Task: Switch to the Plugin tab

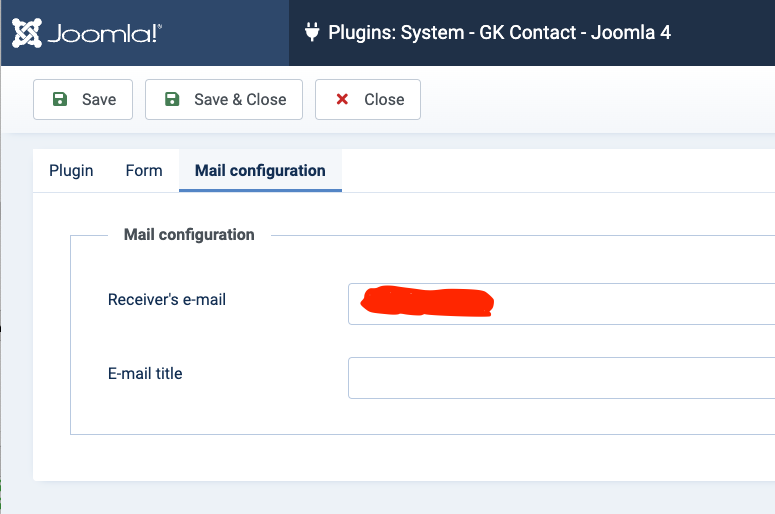Action: [71, 171]
